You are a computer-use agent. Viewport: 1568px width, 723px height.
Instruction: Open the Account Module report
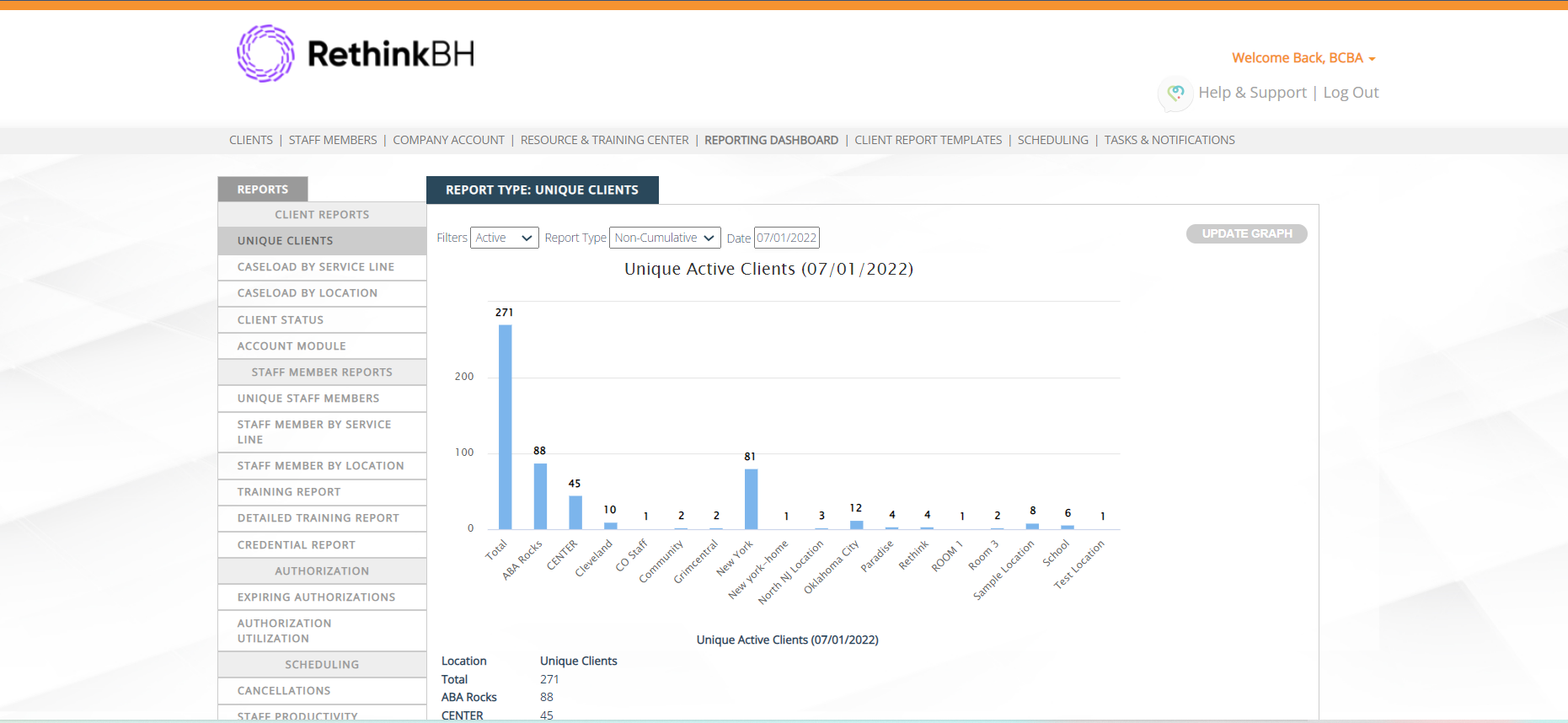322,346
